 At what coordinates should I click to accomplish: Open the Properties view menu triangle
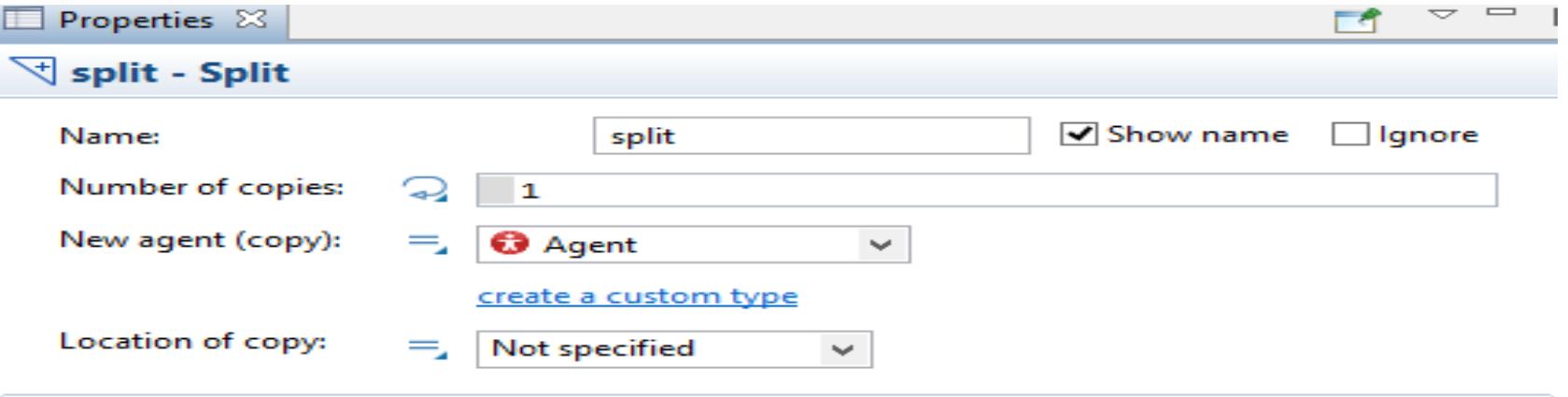click(1446, 14)
